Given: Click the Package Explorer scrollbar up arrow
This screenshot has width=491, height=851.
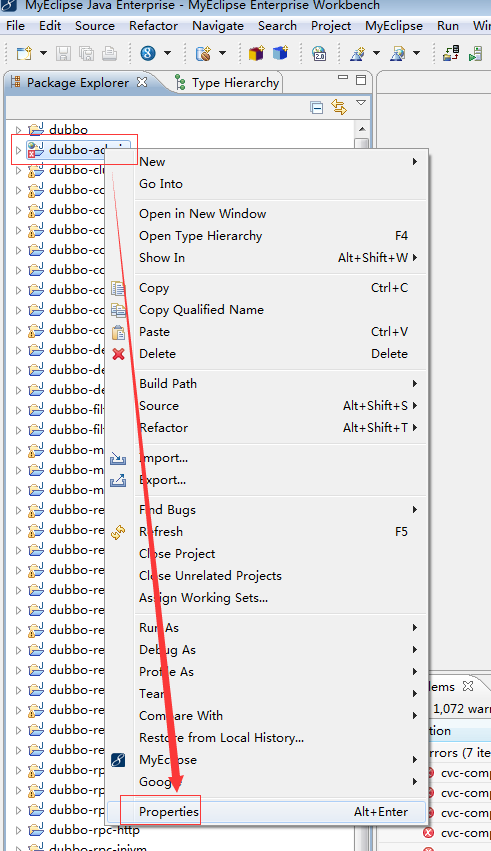Looking at the screenshot, I should point(362,129).
